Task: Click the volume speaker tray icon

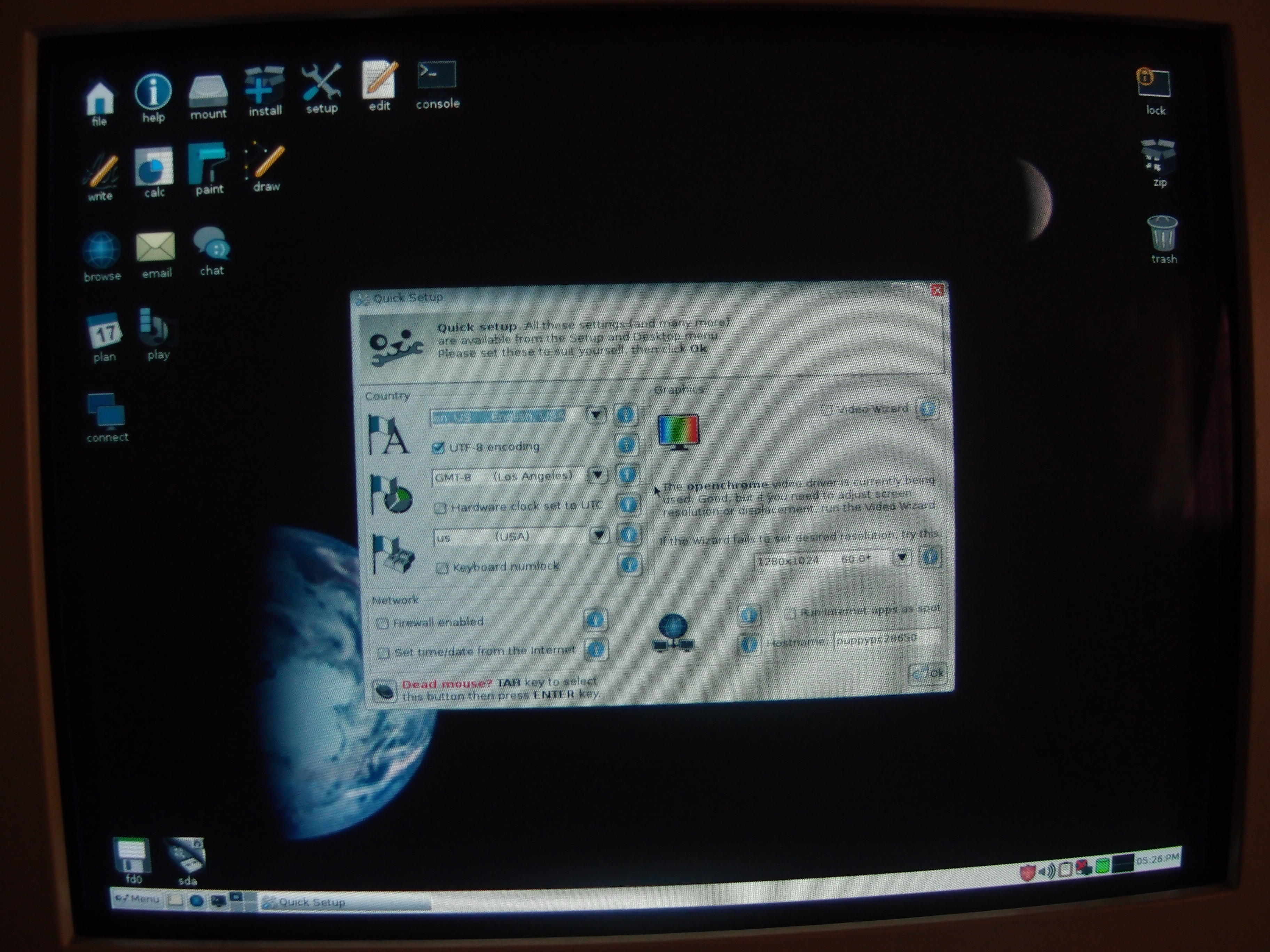Action: coord(1046,871)
